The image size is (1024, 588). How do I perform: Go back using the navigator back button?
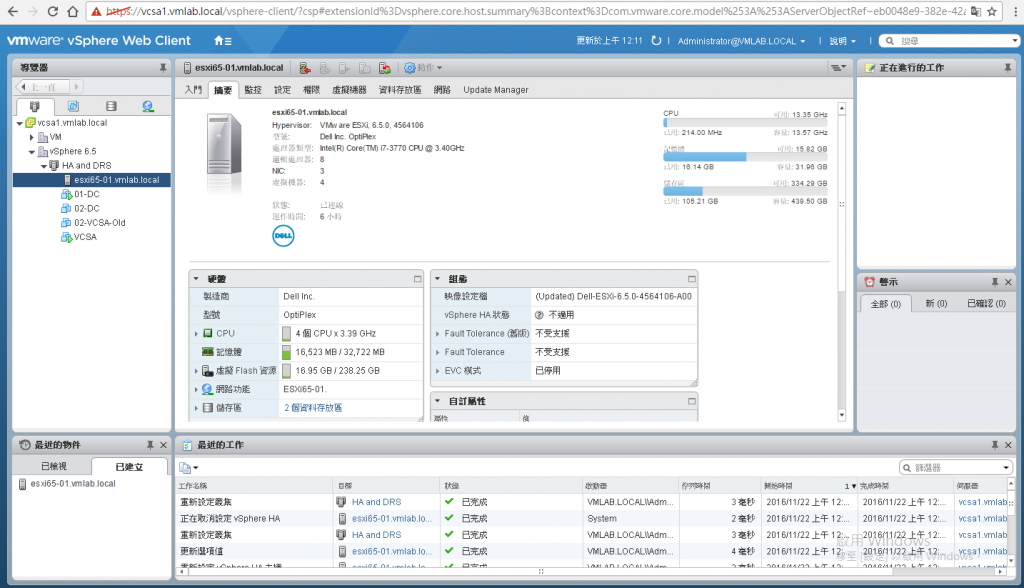click(x=42, y=87)
